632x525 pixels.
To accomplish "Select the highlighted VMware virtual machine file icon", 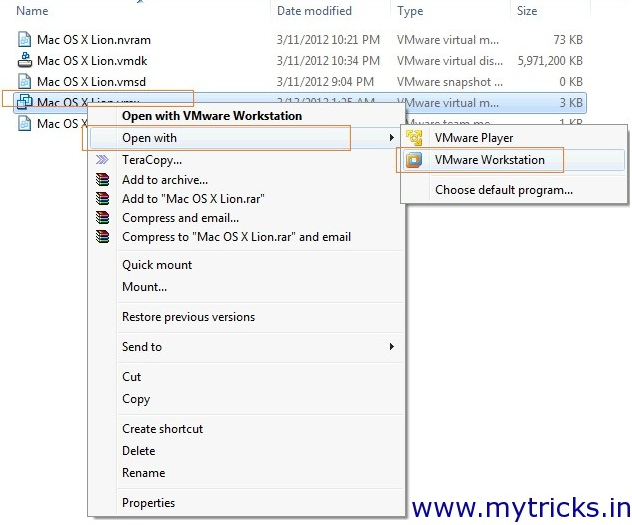I will [x=25, y=102].
